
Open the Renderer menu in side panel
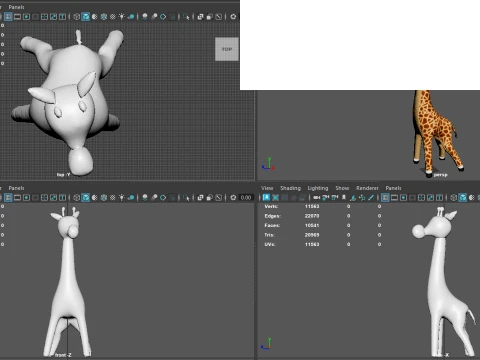tap(367, 188)
